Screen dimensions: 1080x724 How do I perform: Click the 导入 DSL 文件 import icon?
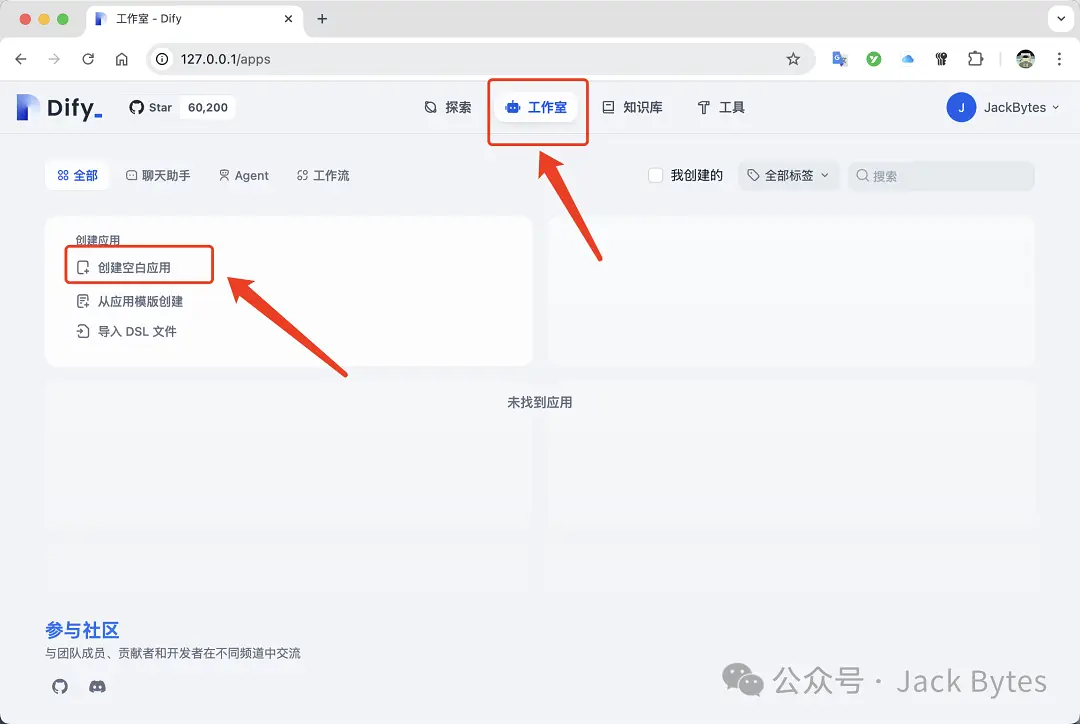82,330
